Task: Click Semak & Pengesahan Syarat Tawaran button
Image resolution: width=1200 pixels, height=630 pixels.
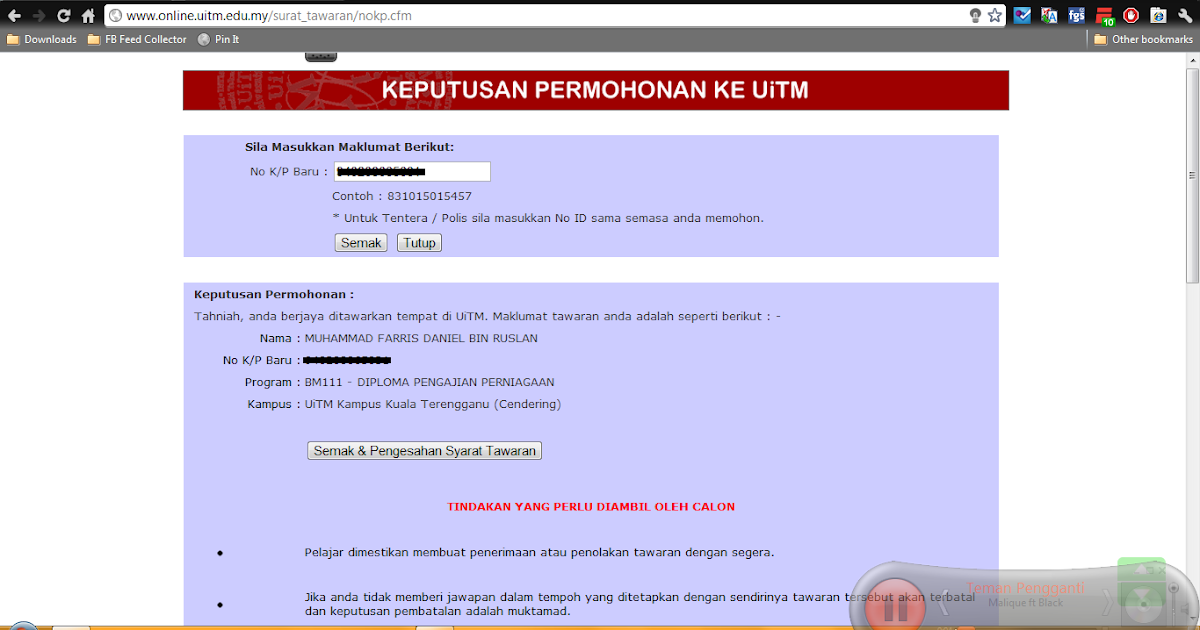Action: click(x=424, y=451)
